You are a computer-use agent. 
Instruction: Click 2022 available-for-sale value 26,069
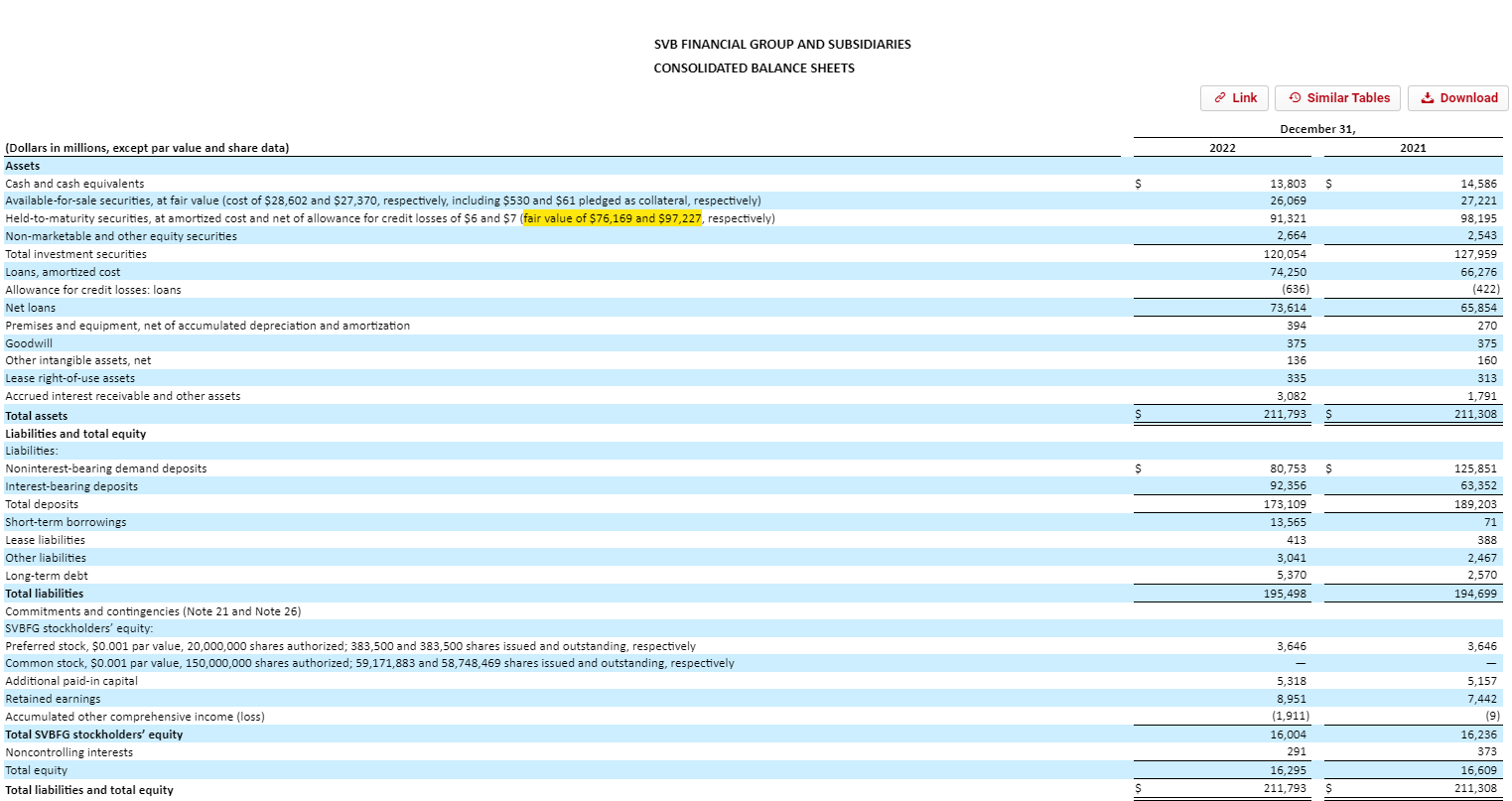1288,200
